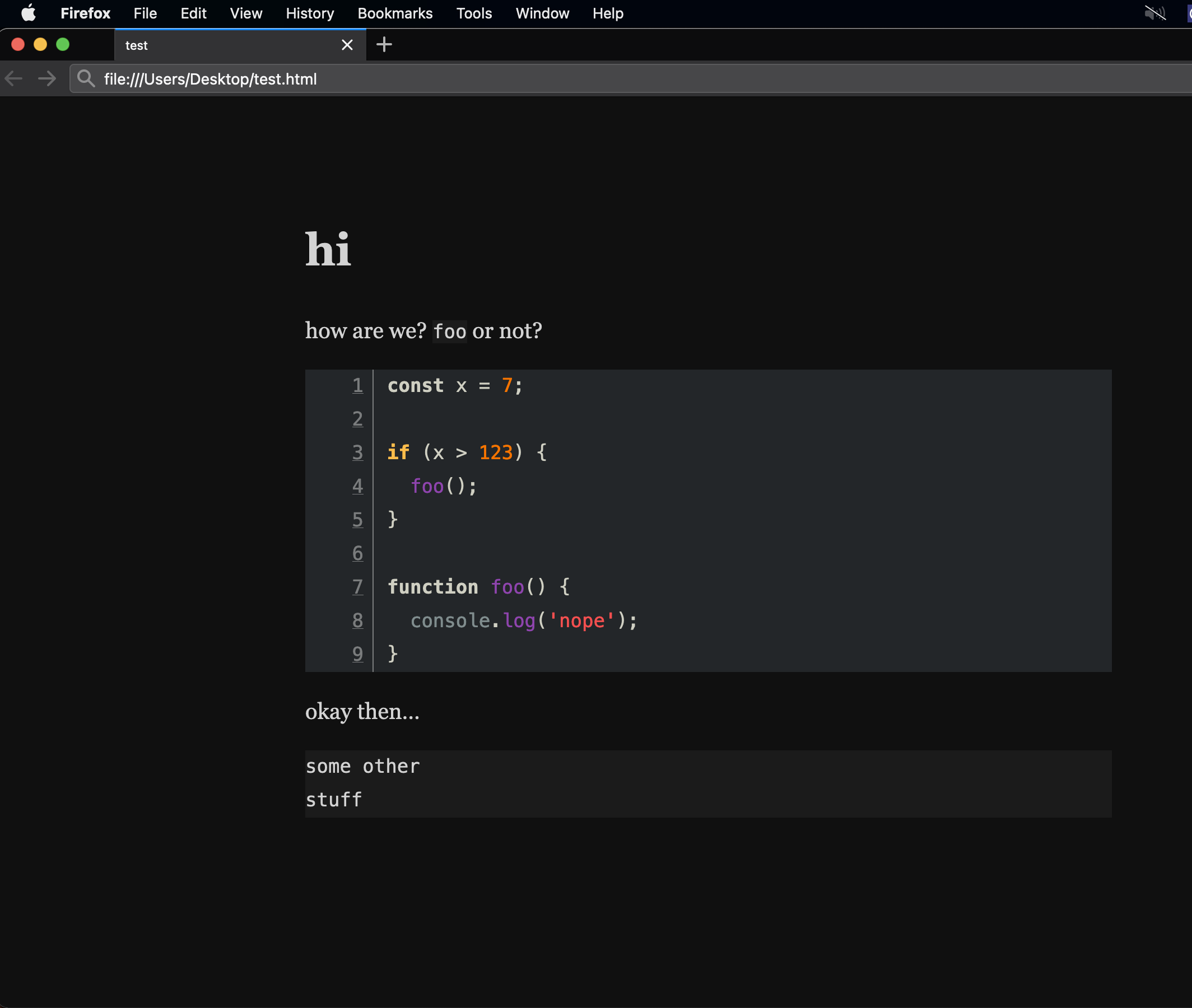The height and width of the screenshot is (1008, 1192).
Task: Follow line number 4 link
Action: pos(358,486)
